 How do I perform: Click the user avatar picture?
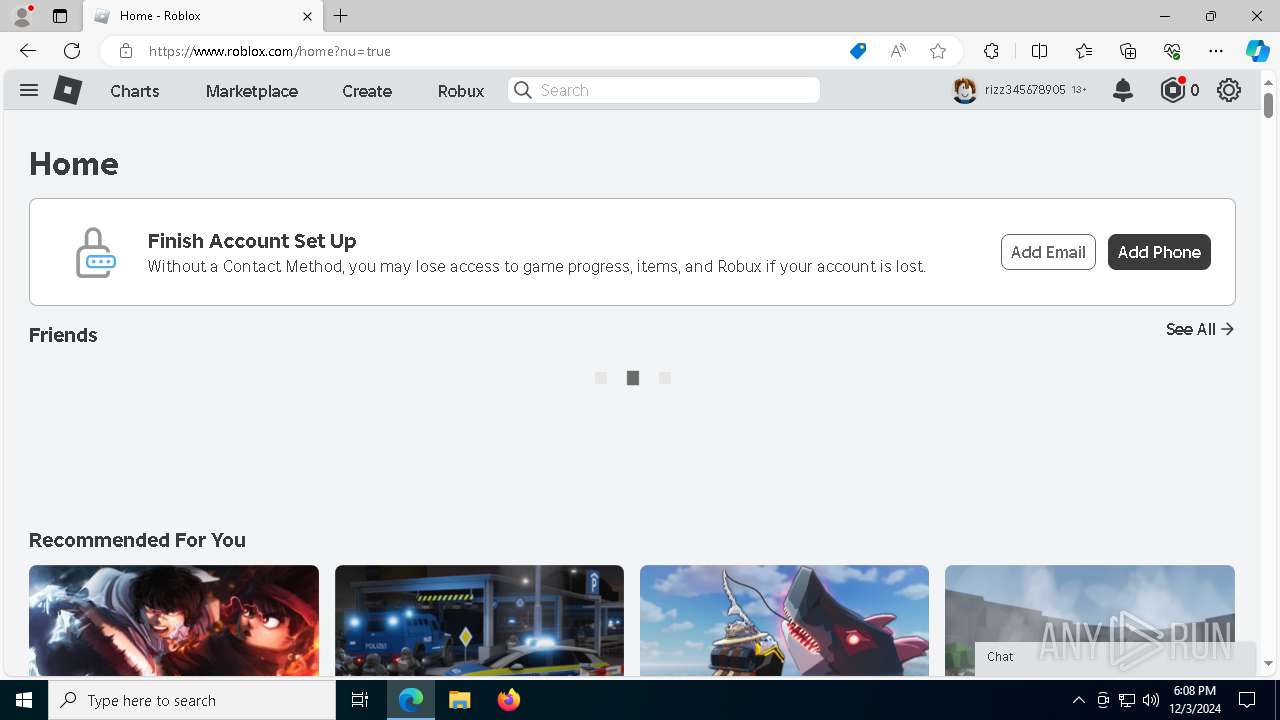coord(964,90)
